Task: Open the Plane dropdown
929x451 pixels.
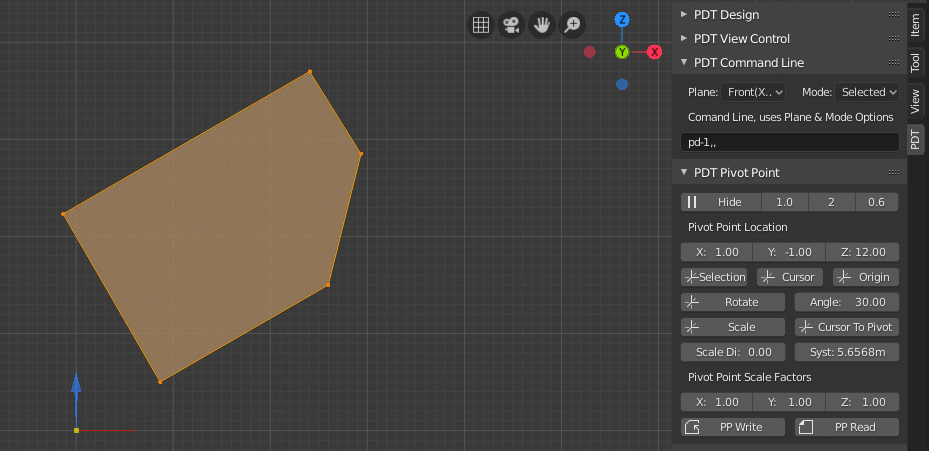Action: pyautogui.click(x=754, y=92)
